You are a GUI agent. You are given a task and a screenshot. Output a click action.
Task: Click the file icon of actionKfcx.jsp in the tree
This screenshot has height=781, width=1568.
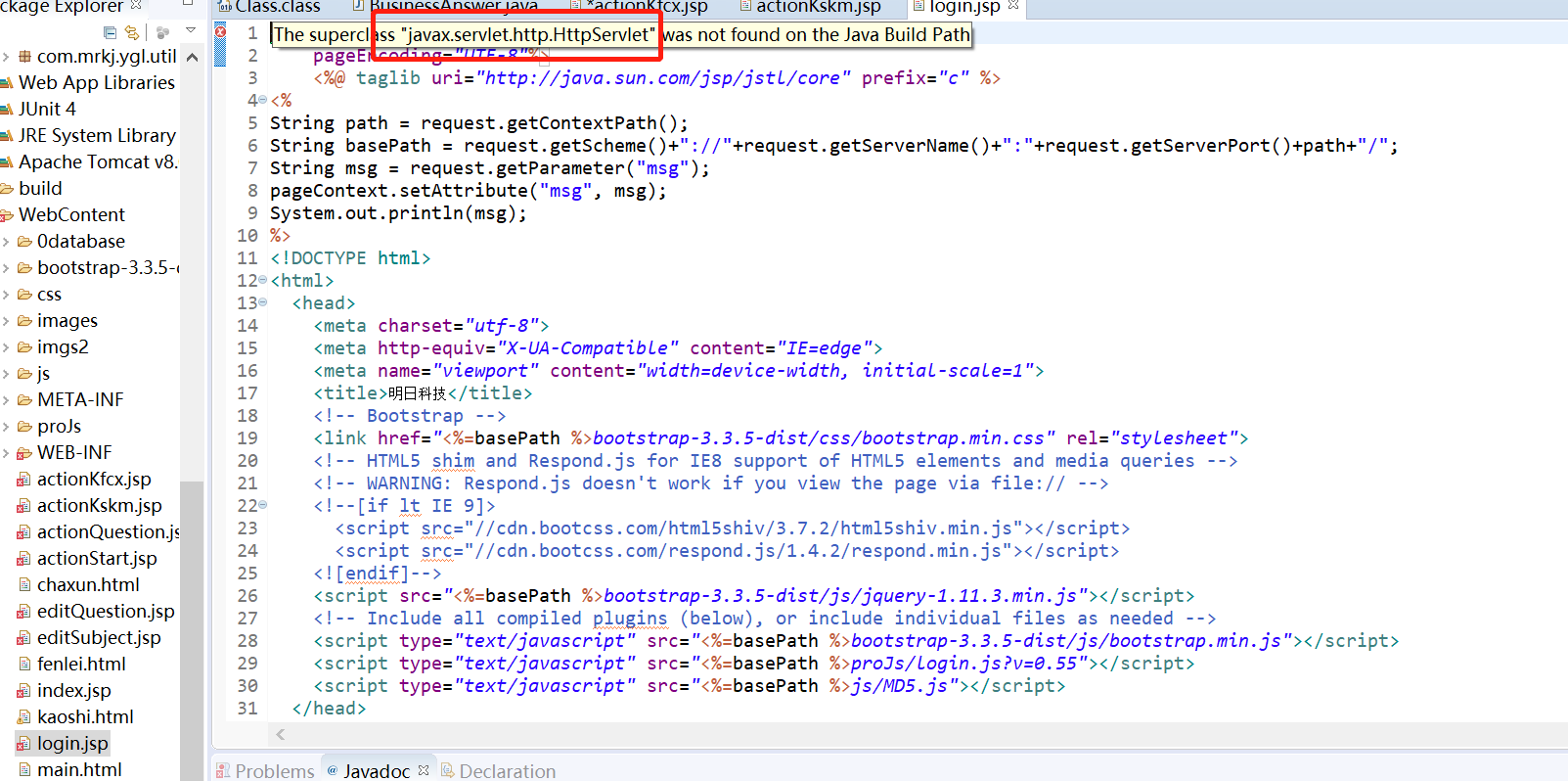coord(24,479)
